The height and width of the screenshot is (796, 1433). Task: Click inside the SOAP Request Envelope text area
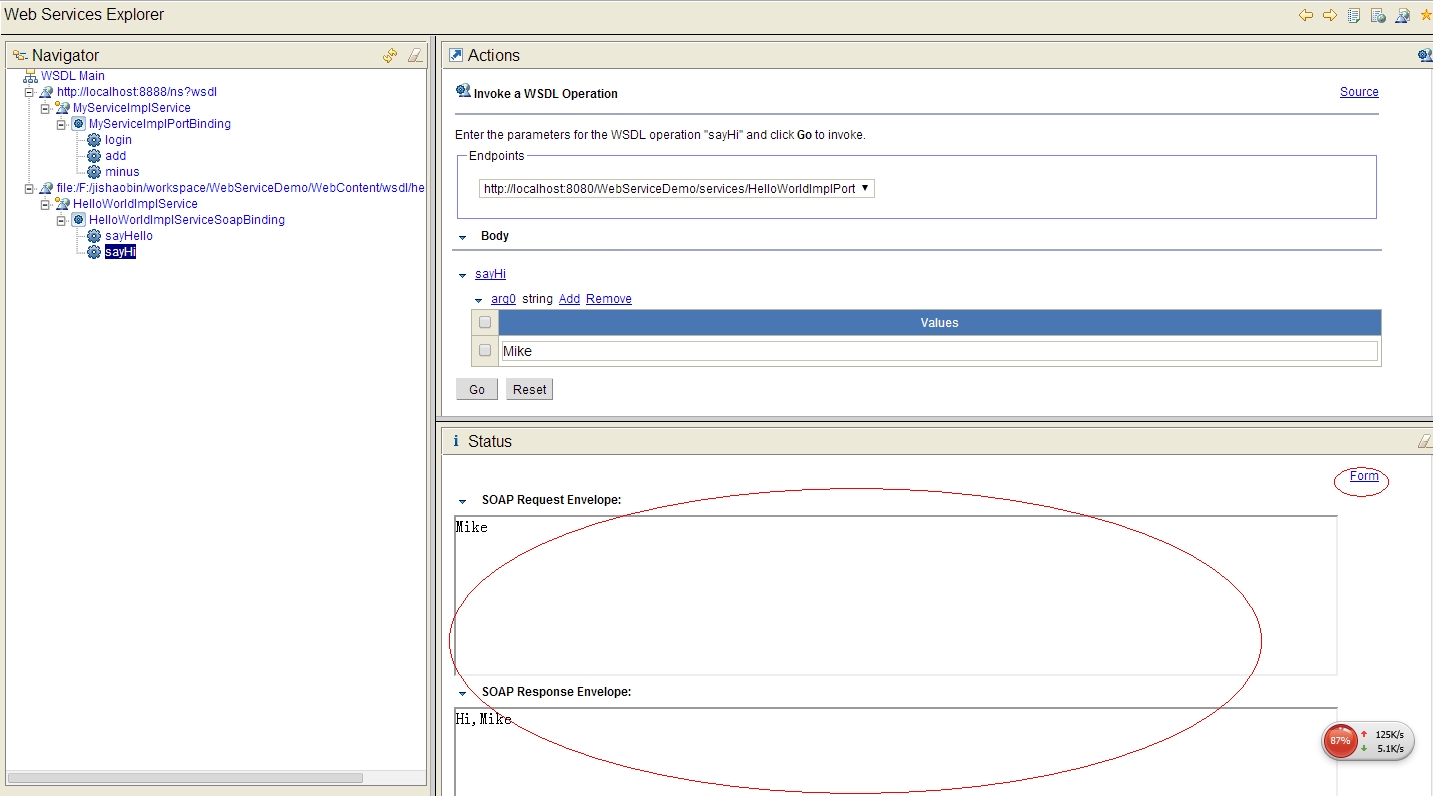(896, 595)
